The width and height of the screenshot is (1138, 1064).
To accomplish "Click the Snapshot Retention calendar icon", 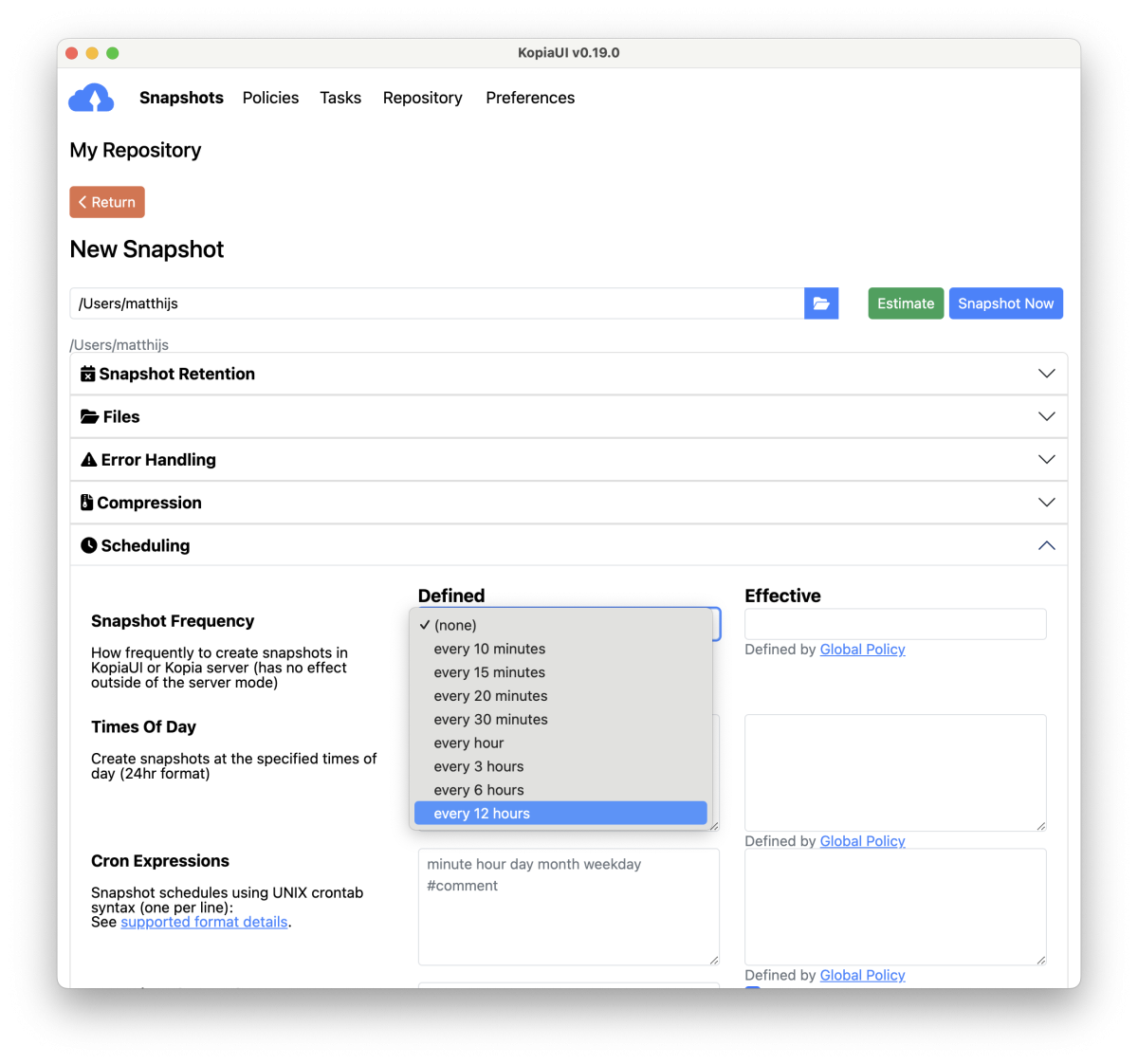I will [x=88, y=374].
